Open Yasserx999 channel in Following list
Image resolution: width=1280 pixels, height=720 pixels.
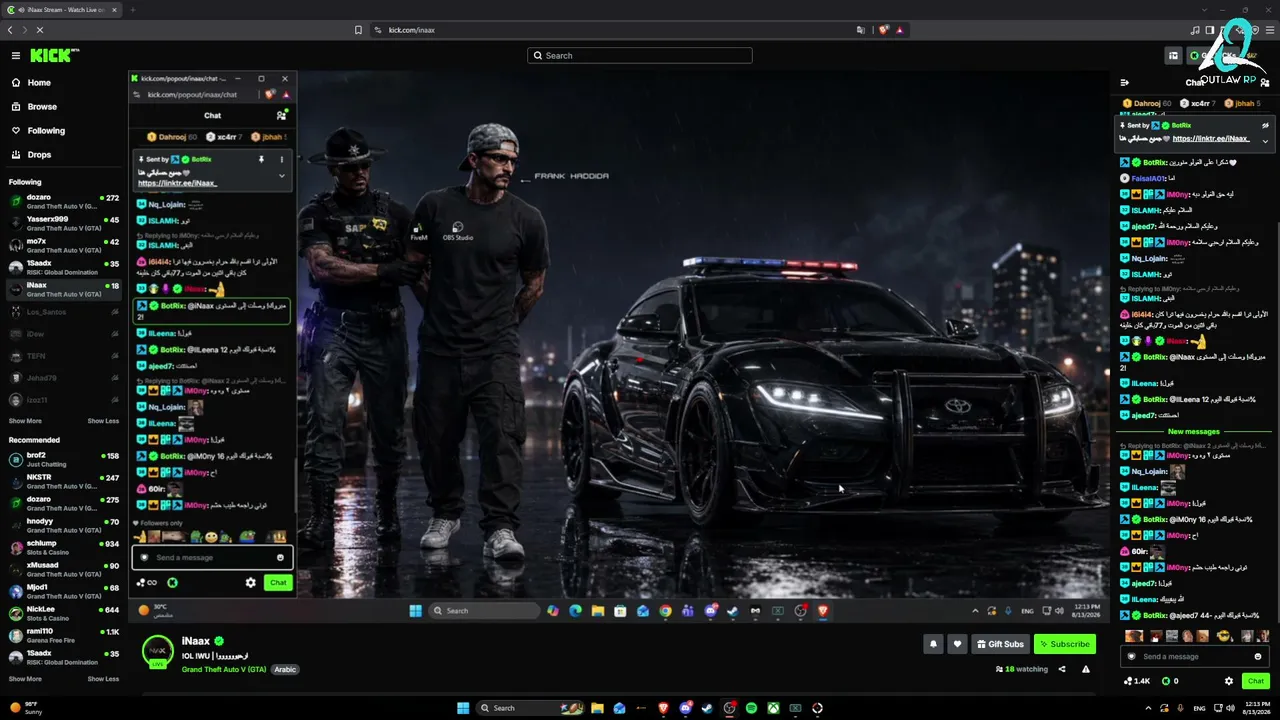click(x=63, y=223)
